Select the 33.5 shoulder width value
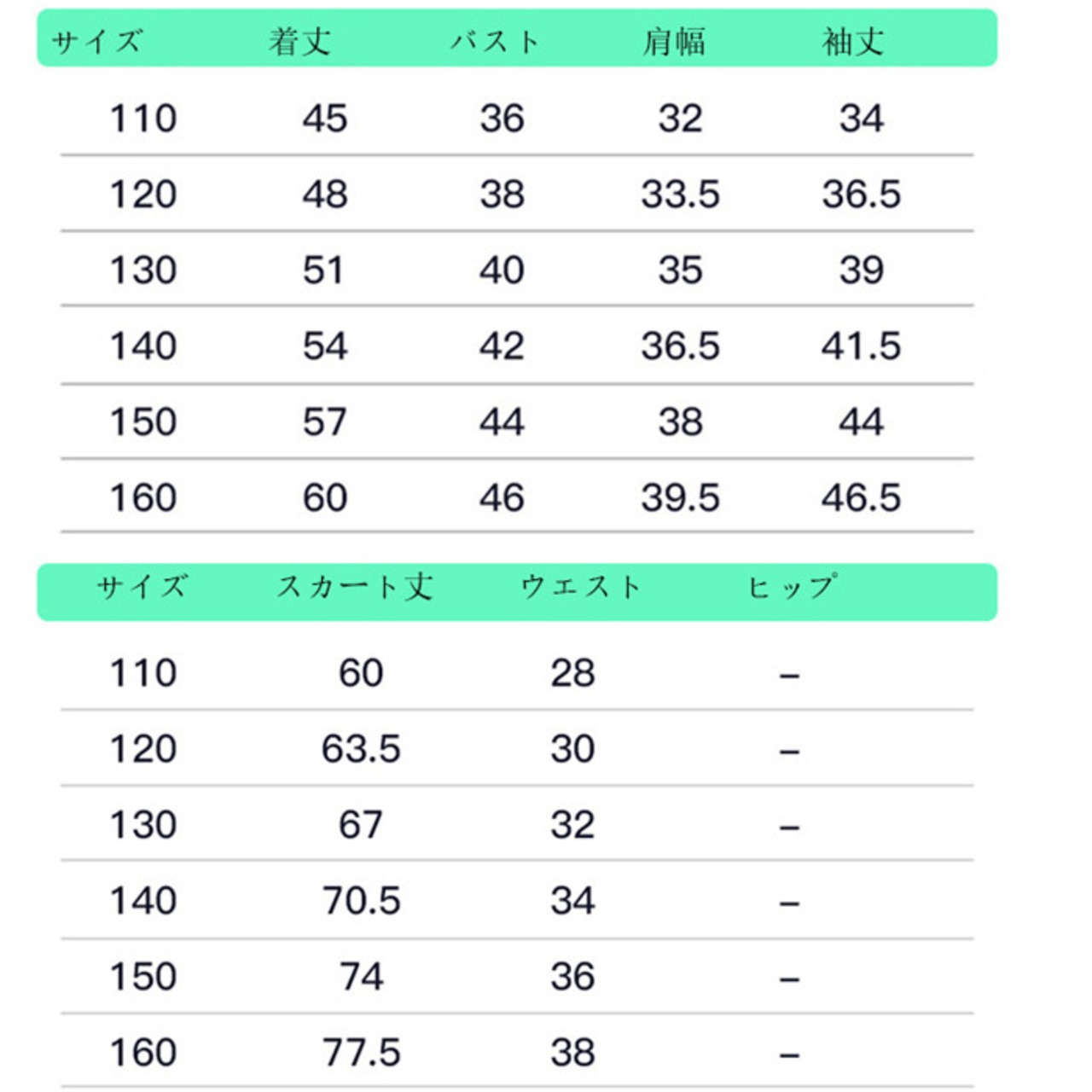The width and height of the screenshot is (1092, 1092). click(680, 195)
